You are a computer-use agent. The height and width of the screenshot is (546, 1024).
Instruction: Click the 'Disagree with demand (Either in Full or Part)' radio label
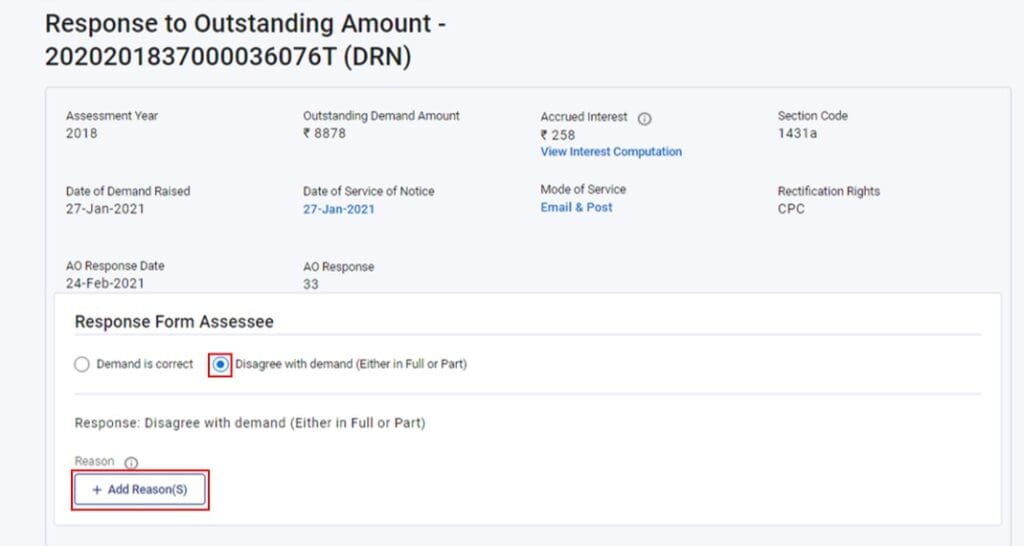pos(351,364)
